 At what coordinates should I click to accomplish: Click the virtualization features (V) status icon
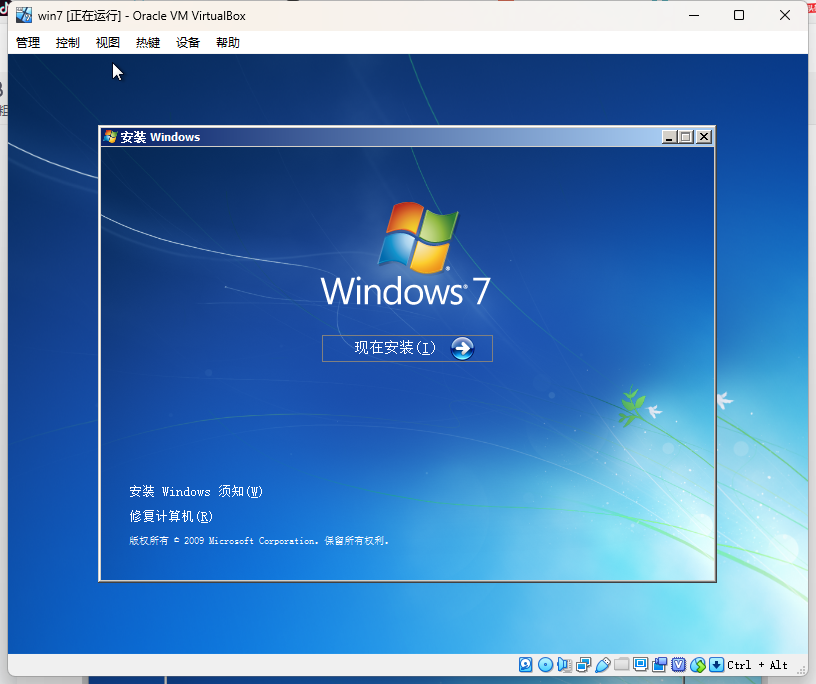[x=679, y=665]
